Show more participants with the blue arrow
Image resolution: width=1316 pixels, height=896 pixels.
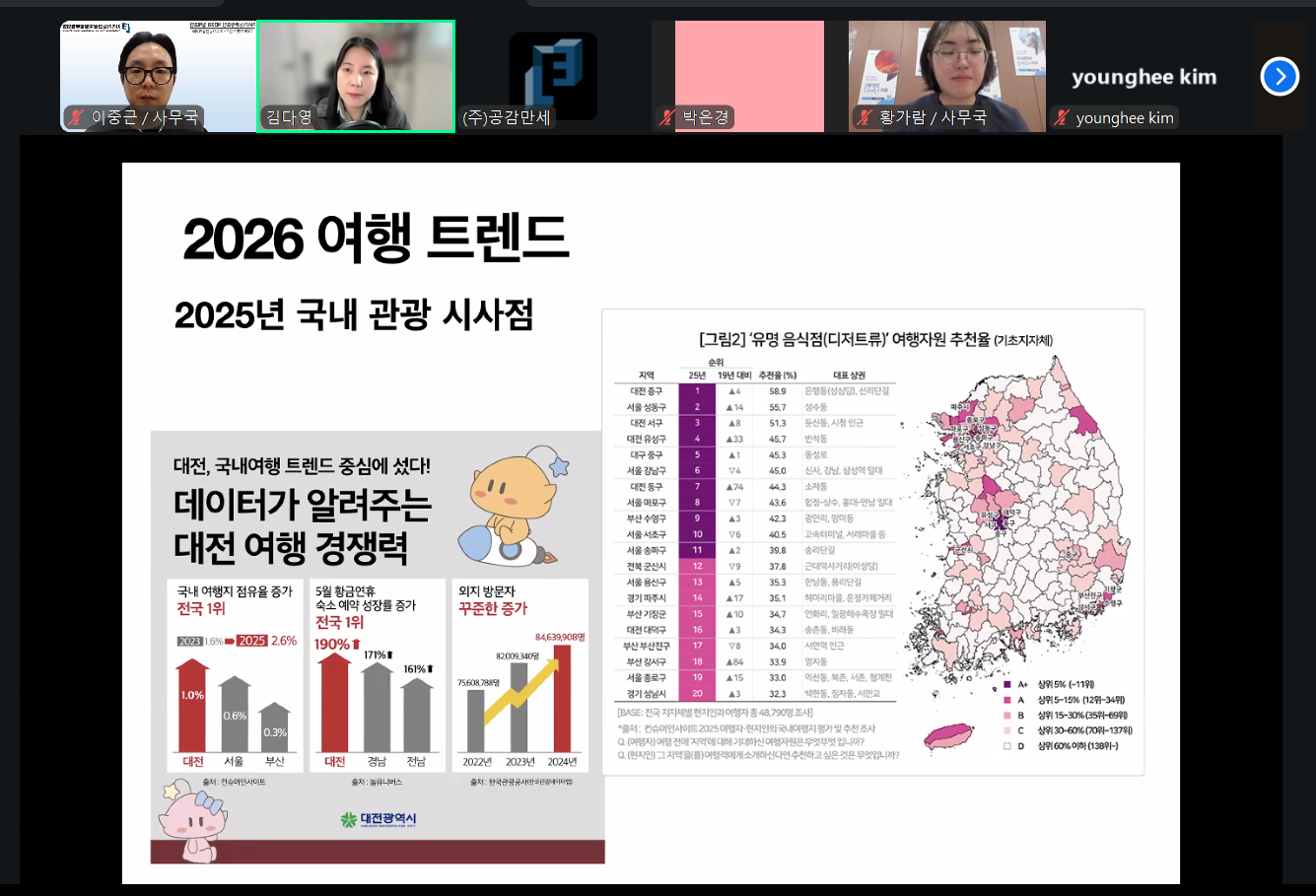coord(1280,76)
